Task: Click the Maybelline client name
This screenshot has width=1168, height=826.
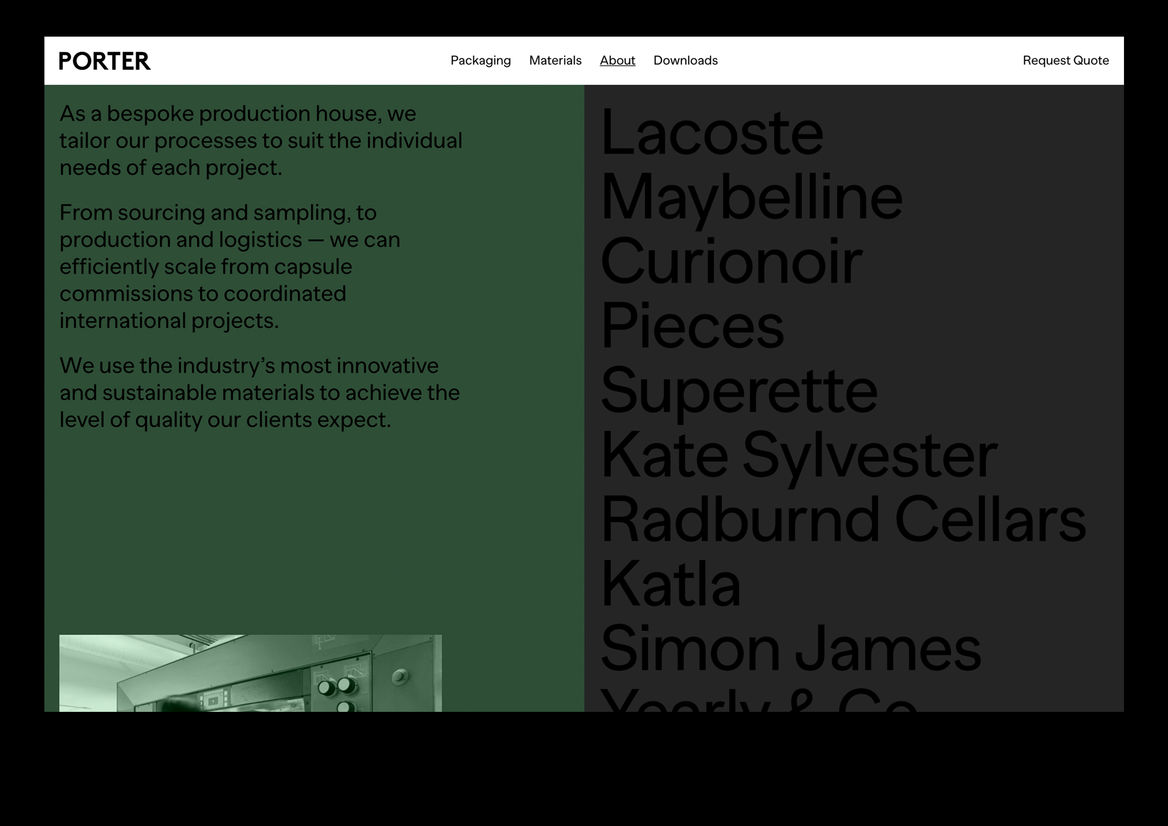Action: point(751,198)
